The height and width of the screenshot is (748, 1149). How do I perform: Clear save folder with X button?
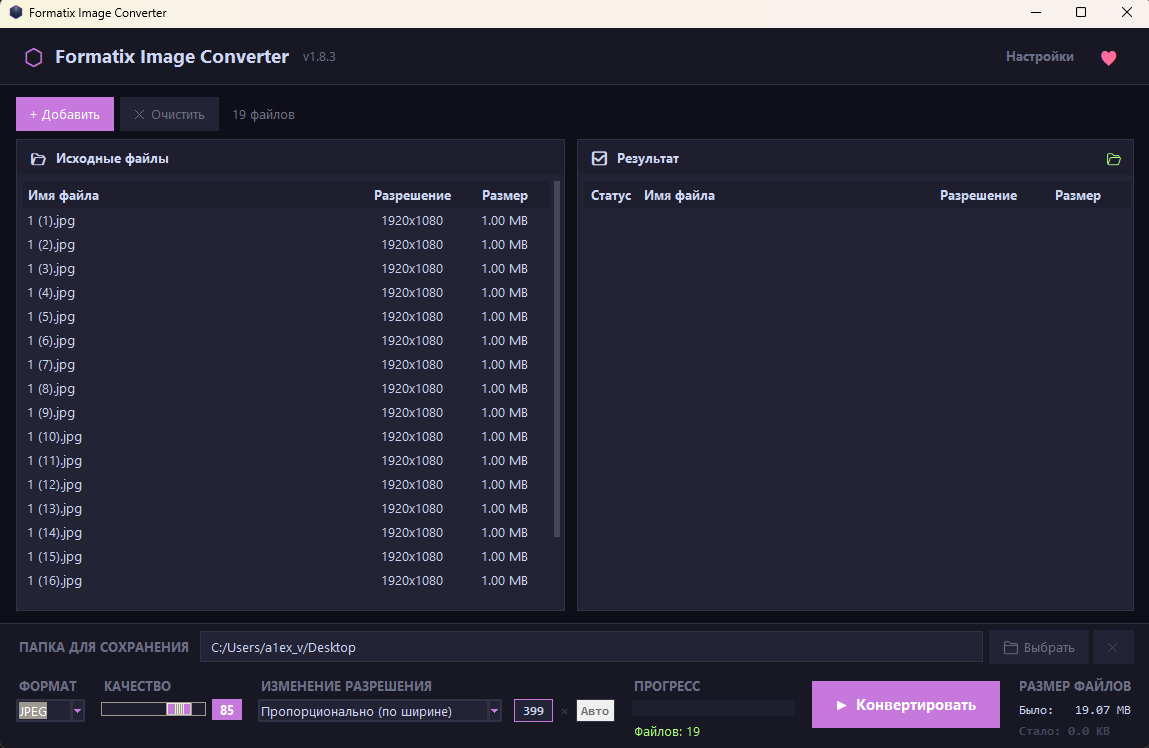point(1112,648)
